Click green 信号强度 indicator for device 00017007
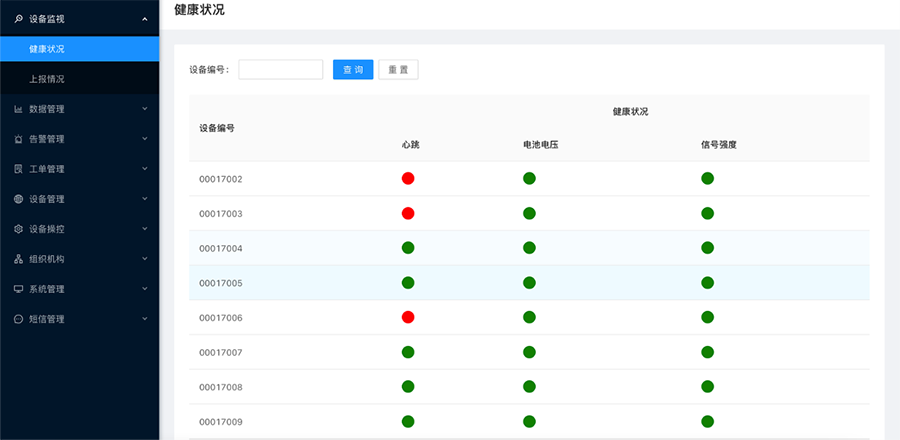Screen dimensions: 900x440 tap(708, 352)
